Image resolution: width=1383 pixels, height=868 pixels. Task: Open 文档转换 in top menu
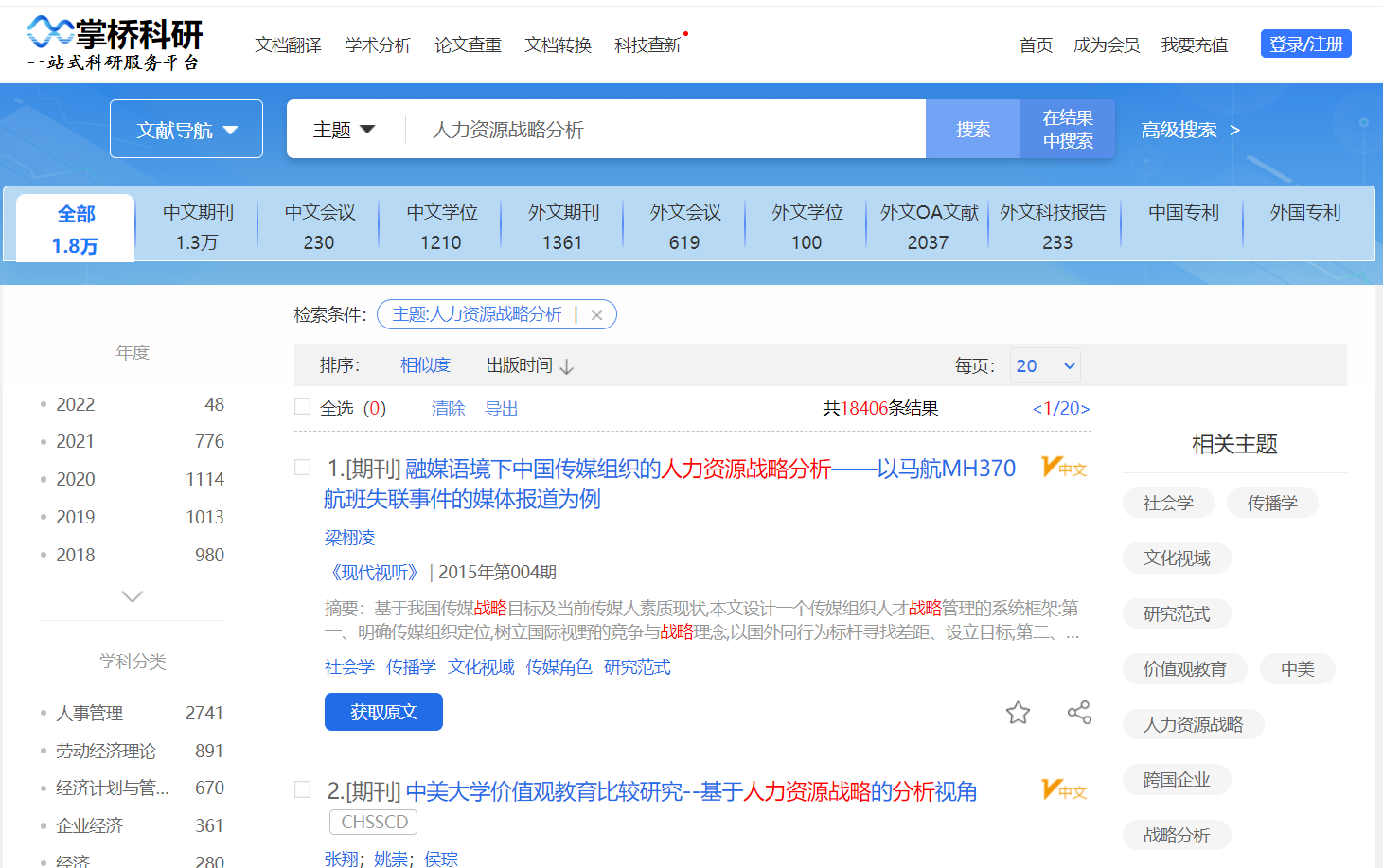click(558, 44)
